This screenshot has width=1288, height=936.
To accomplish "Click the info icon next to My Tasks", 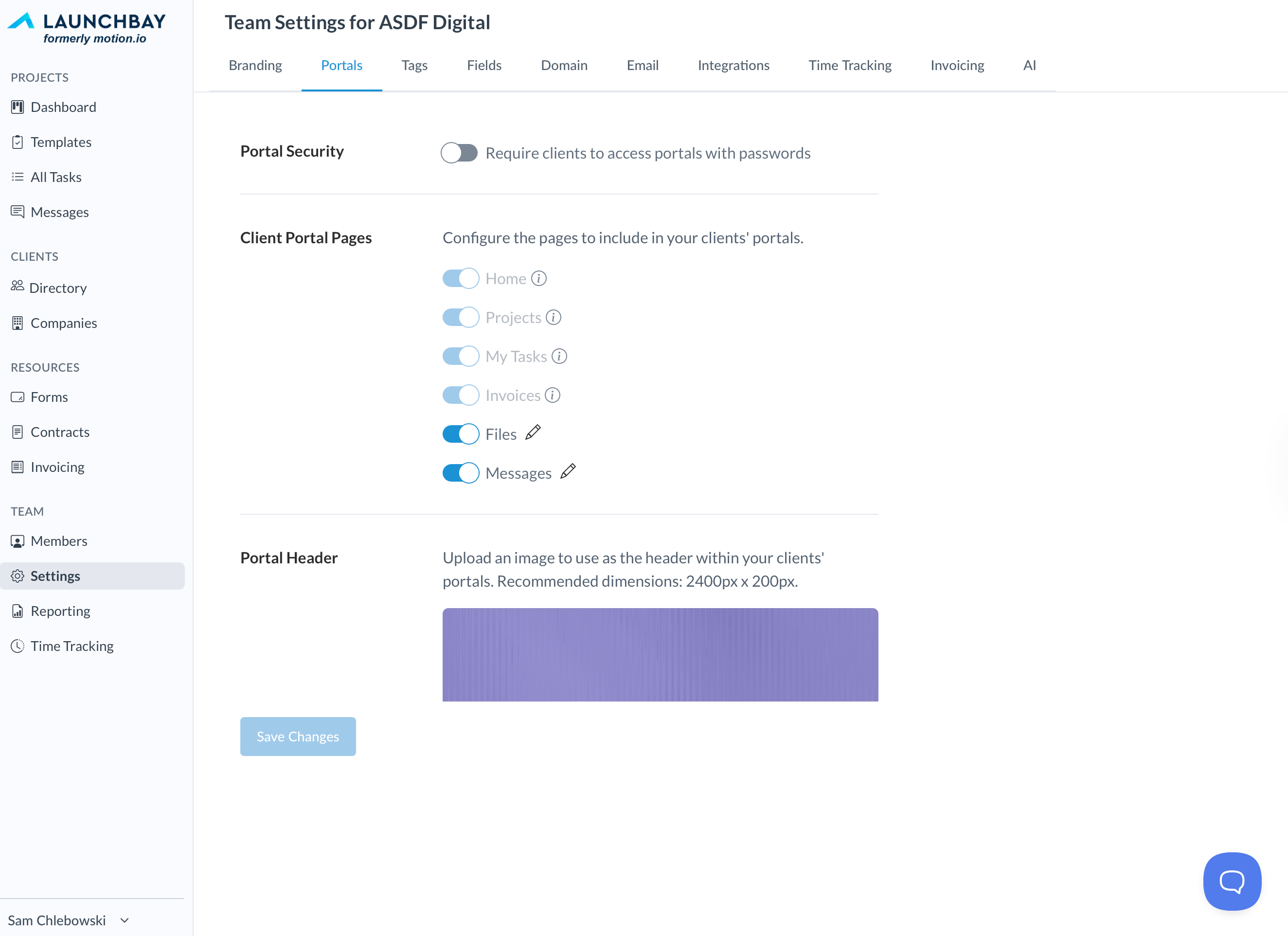I will 559,356.
